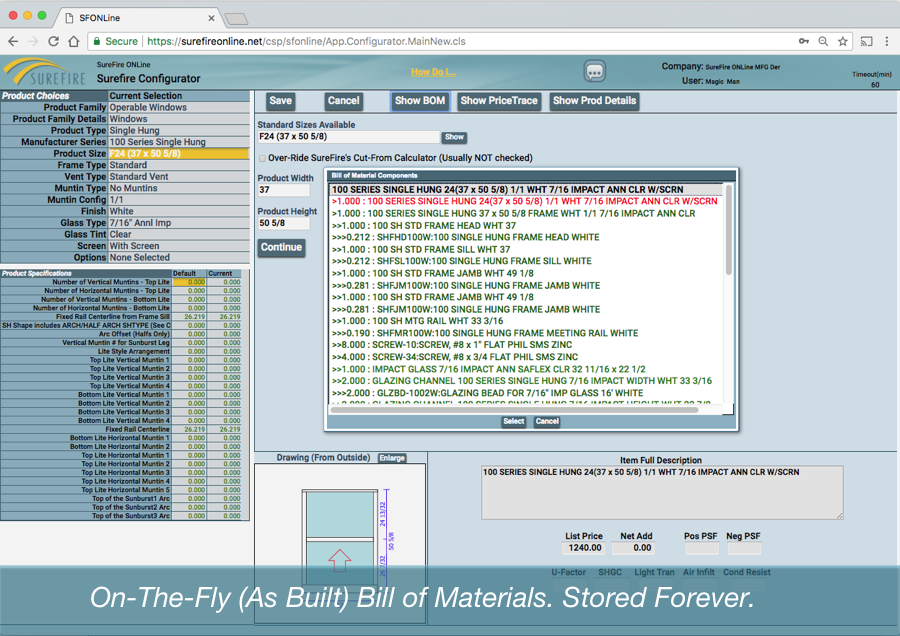The width and height of the screenshot is (900, 636).
Task: Open the How Do I... help link
Action: [x=433, y=72]
